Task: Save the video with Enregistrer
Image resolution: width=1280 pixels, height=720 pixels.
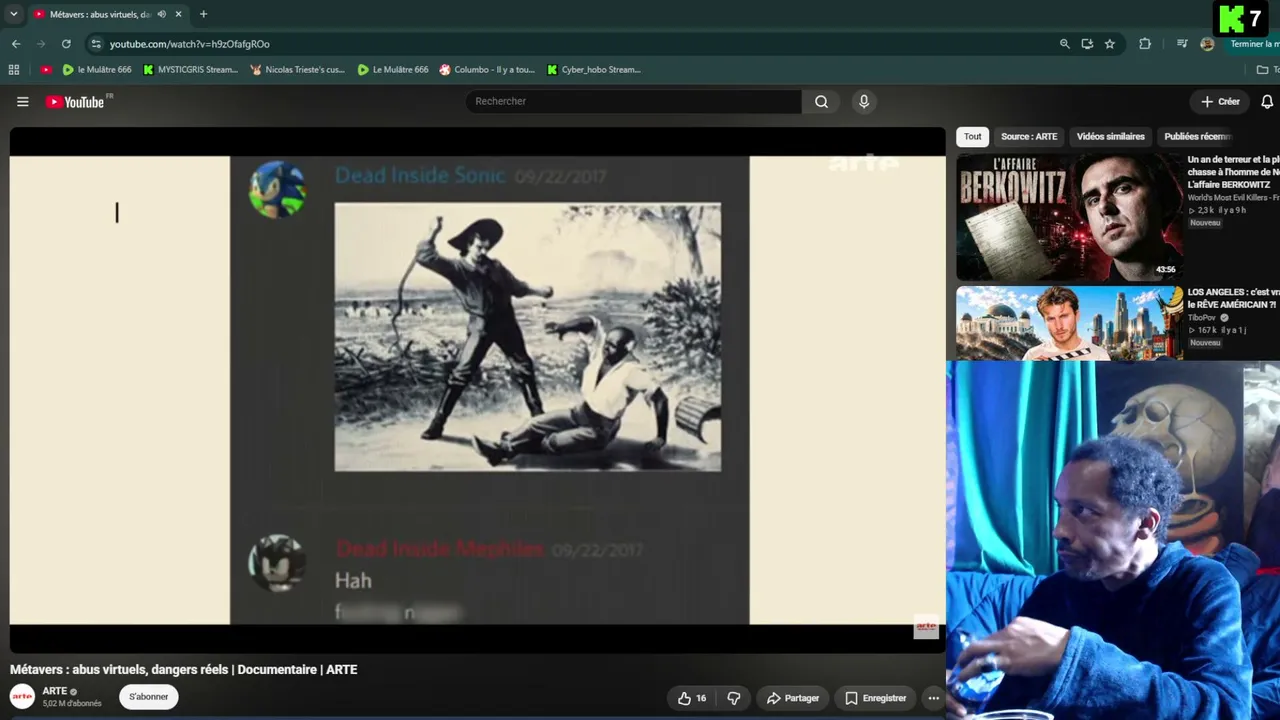Action: coord(876,698)
